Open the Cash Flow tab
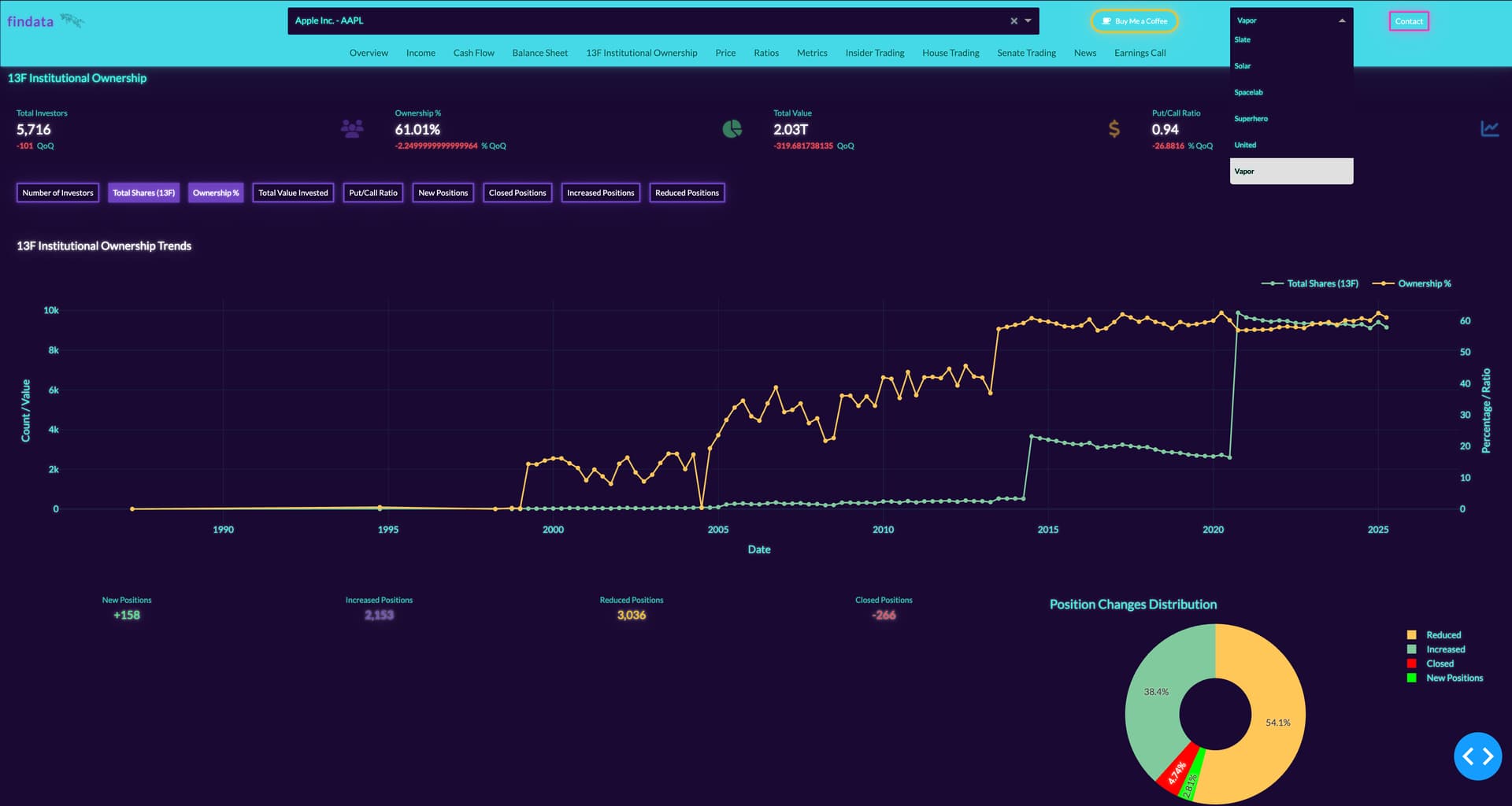This screenshot has height=806, width=1512. 473,53
